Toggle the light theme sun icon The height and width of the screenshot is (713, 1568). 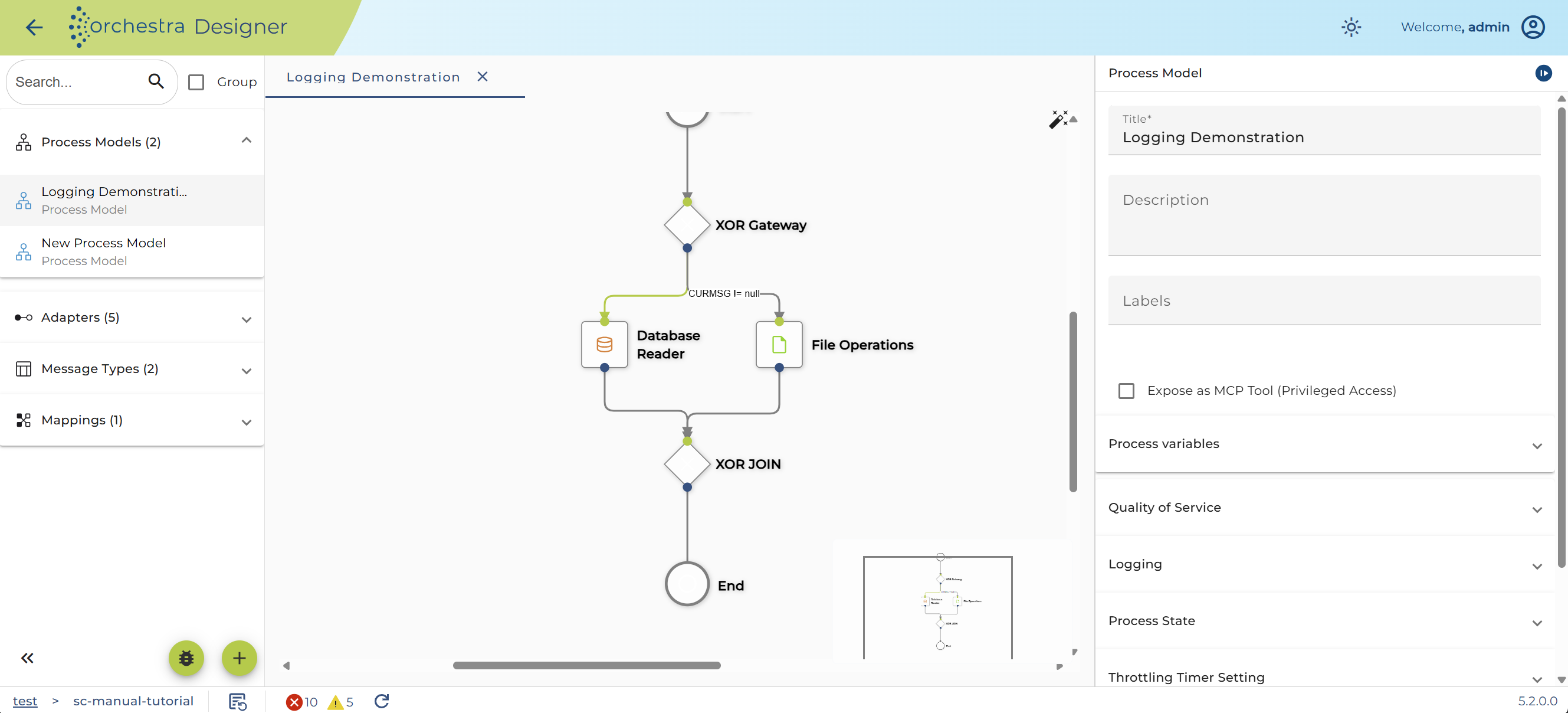pos(1351,27)
